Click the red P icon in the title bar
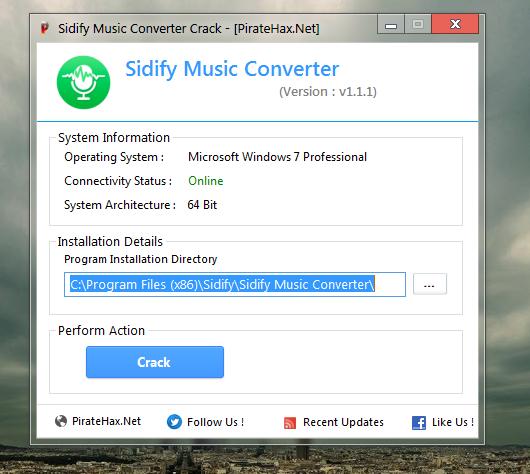 pos(45,28)
